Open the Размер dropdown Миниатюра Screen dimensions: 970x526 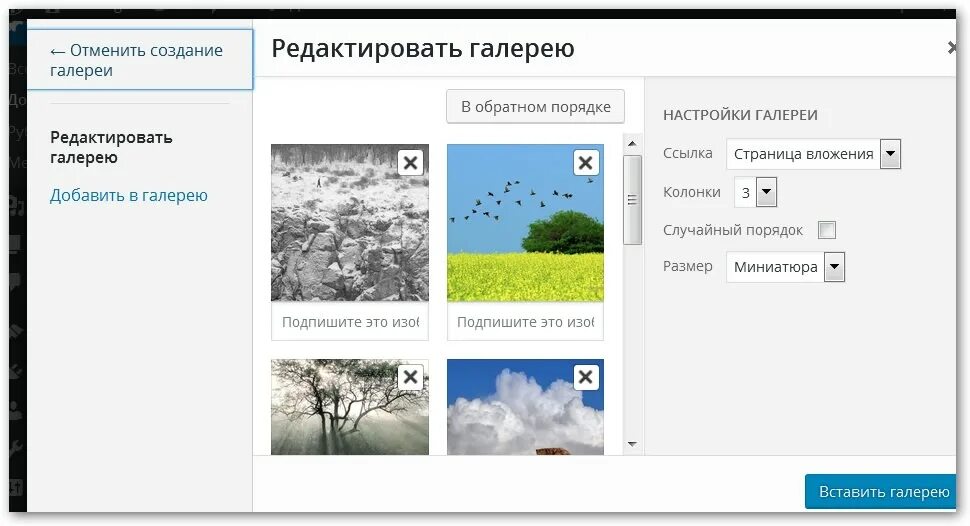point(786,267)
